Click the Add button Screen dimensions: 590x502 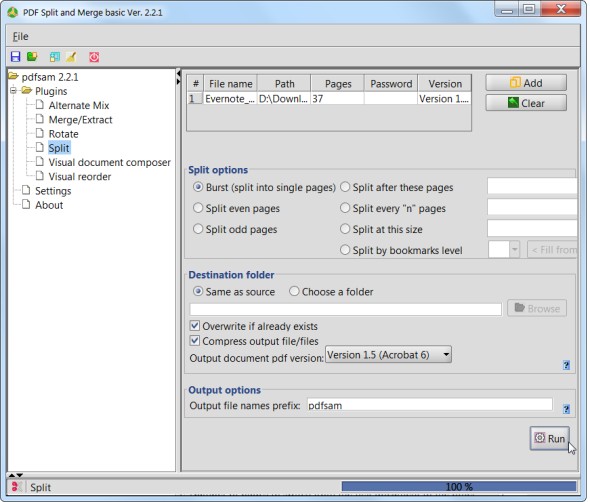click(x=526, y=83)
